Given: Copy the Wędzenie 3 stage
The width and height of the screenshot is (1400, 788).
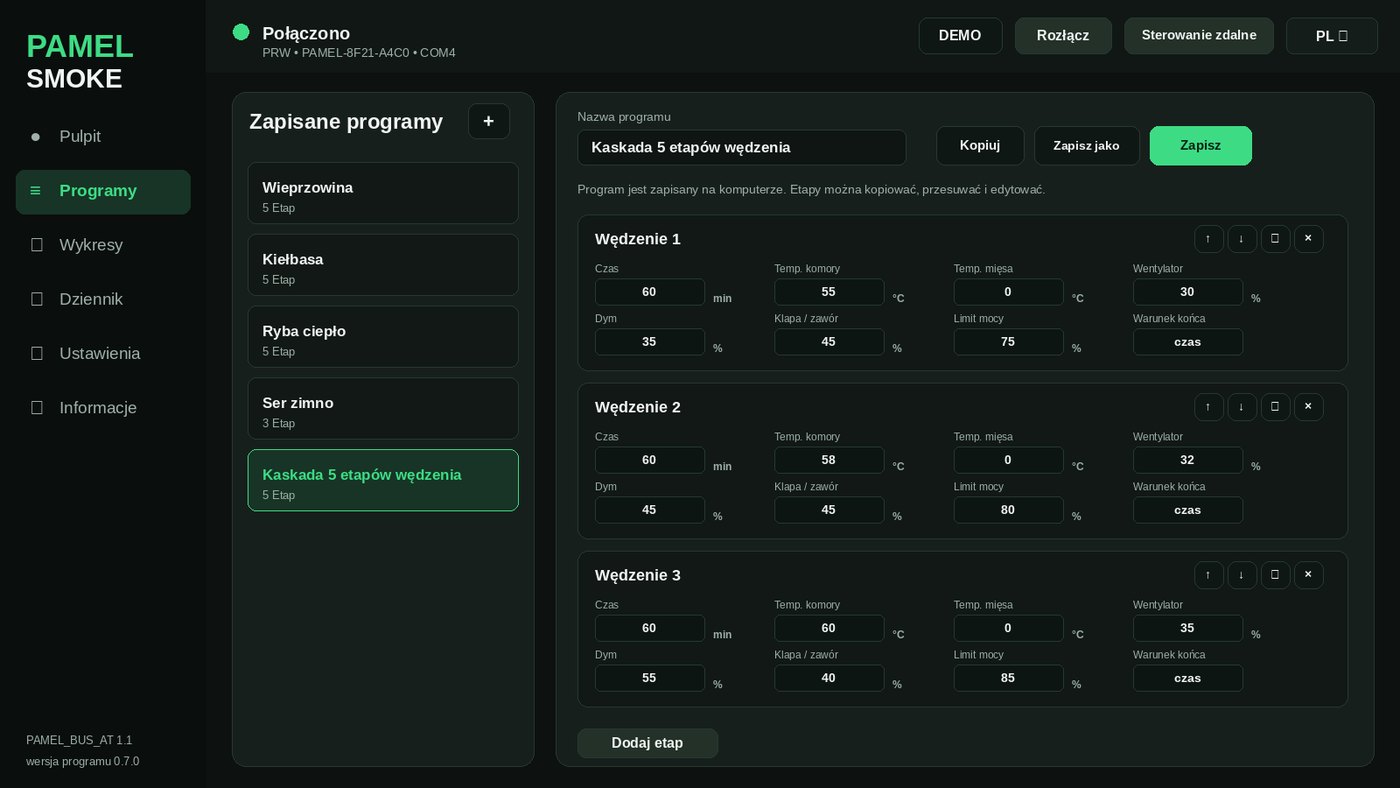Looking at the screenshot, I should 1275,575.
